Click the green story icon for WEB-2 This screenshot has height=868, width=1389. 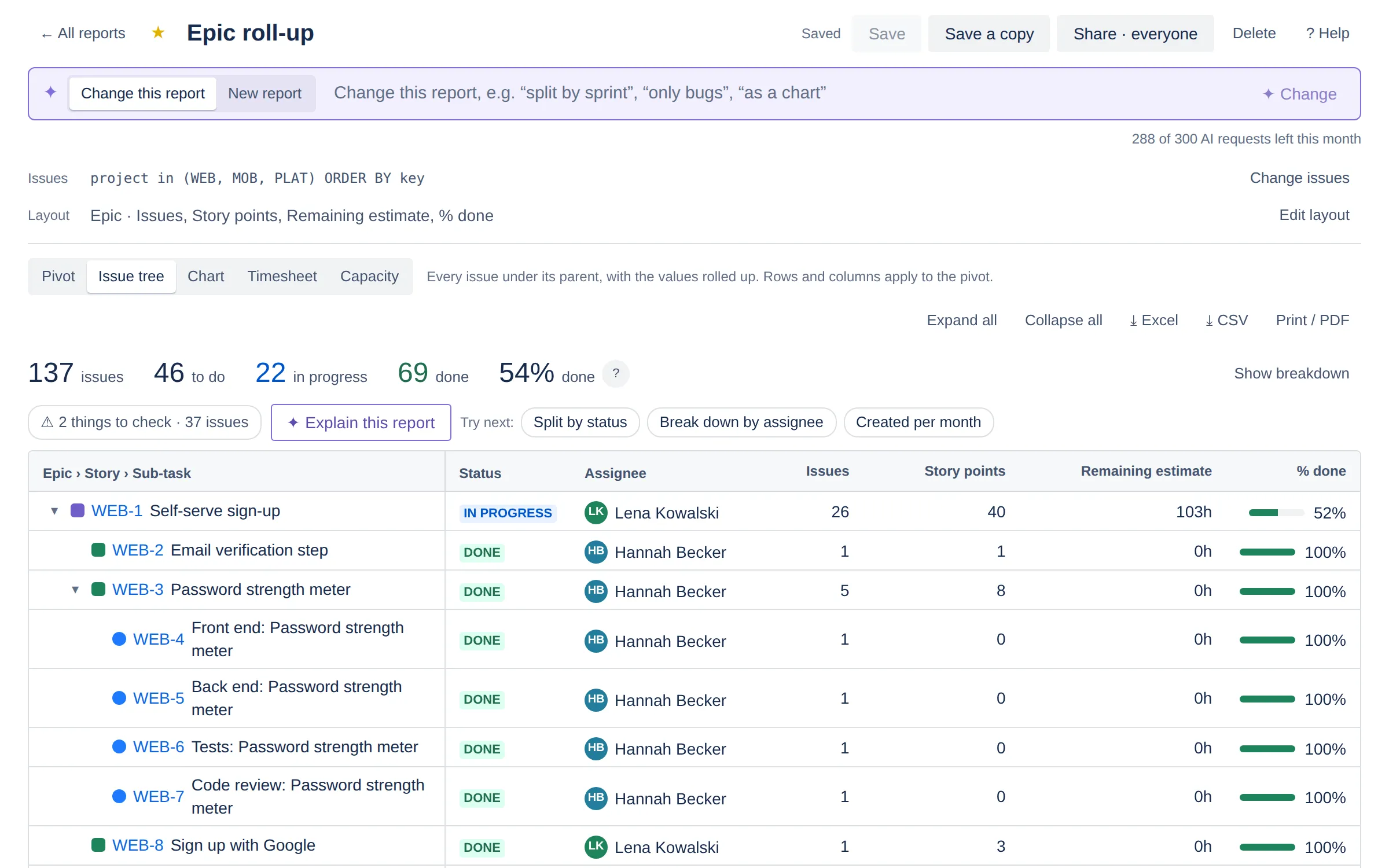pos(98,550)
